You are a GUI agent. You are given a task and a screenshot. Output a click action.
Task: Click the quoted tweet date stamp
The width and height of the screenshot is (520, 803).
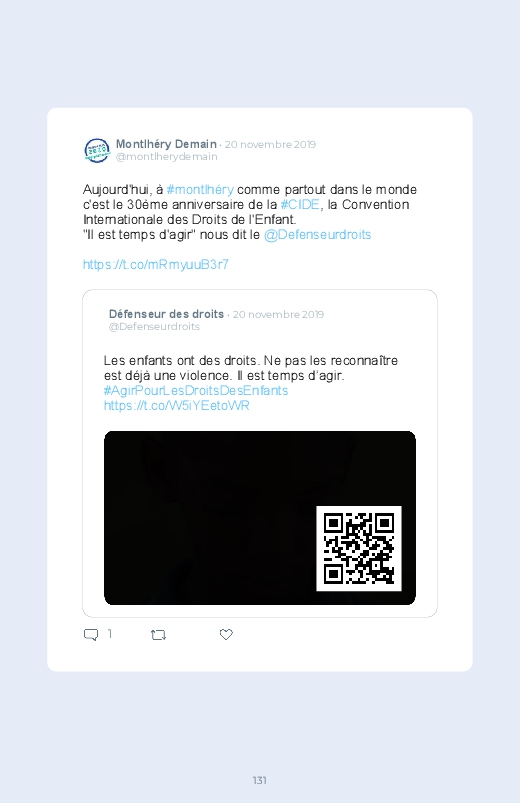coord(278,314)
